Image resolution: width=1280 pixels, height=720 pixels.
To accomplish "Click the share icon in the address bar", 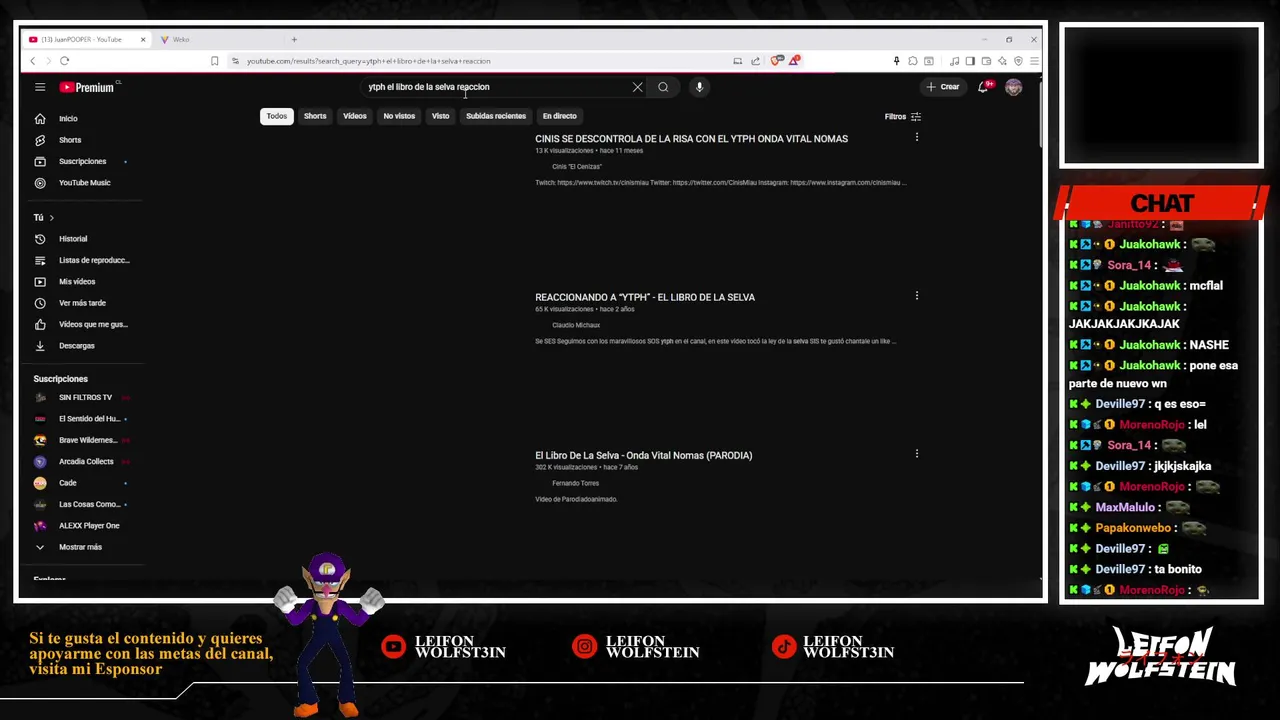I will pos(755,61).
